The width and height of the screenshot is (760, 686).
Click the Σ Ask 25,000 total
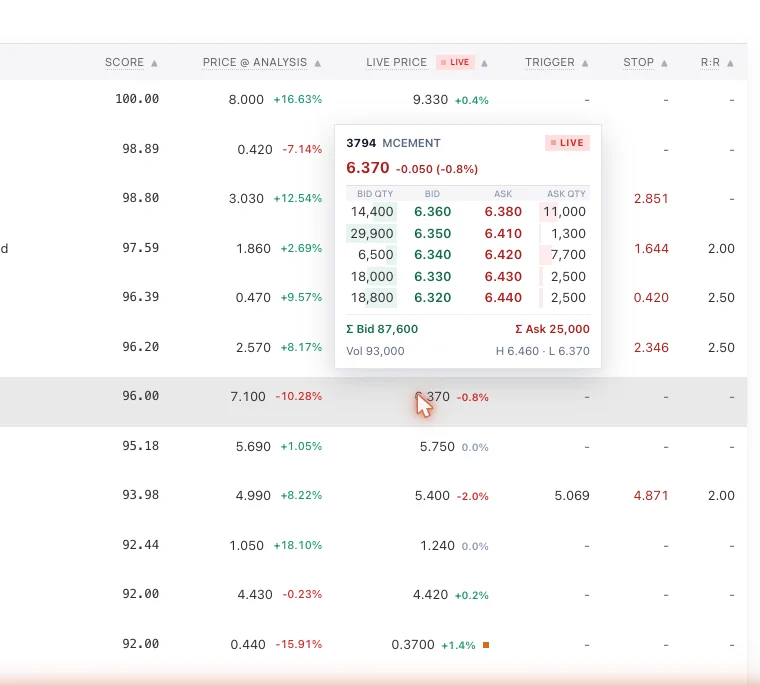pos(552,329)
